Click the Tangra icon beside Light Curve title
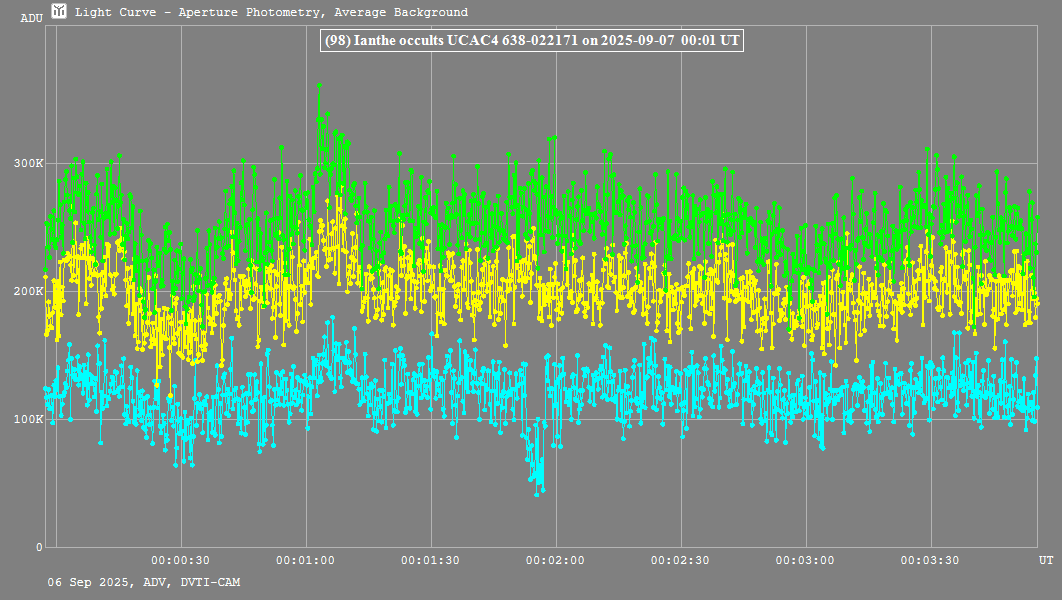The image size is (1062, 600). point(59,12)
